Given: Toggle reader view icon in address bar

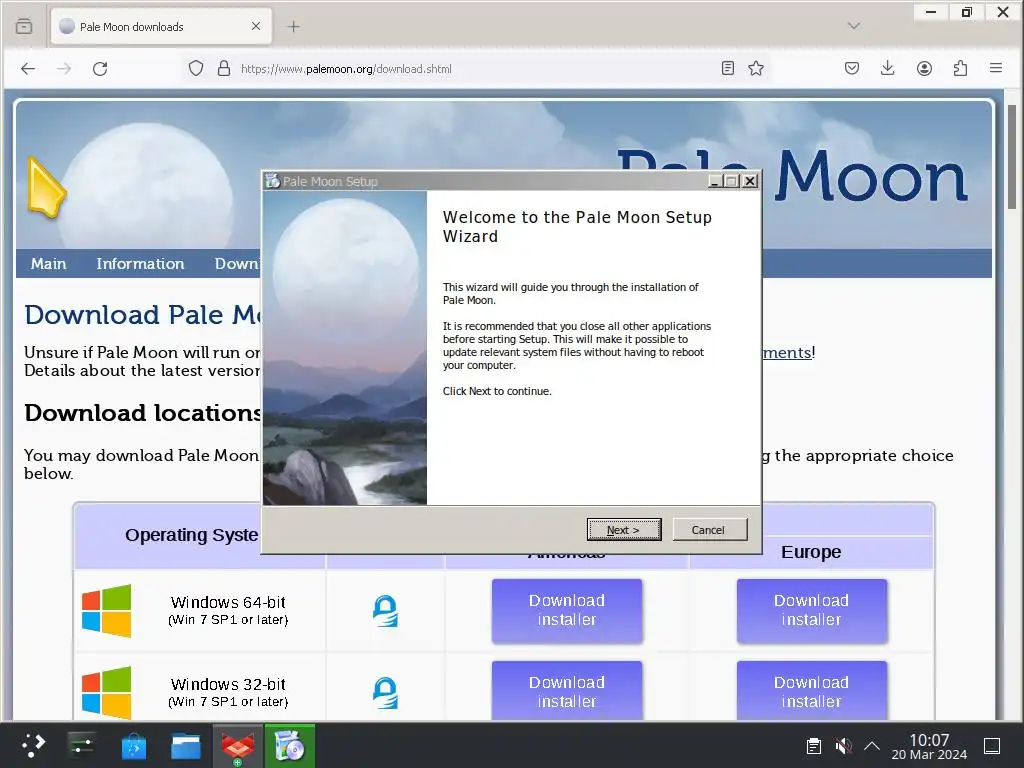Looking at the screenshot, I should click(728, 69).
